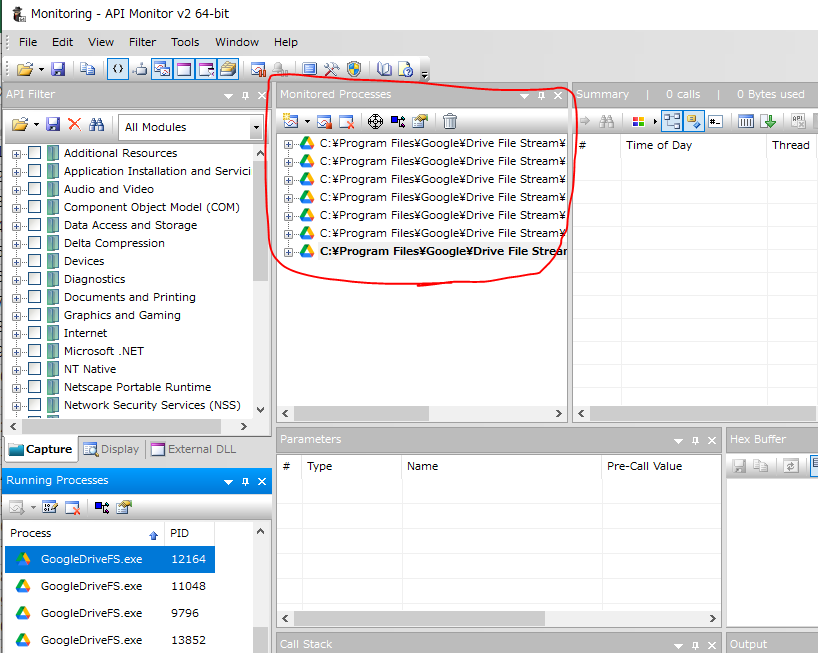The image size is (818, 653).
Task: Check the Devices checkbox
Action: (x=34, y=261)
